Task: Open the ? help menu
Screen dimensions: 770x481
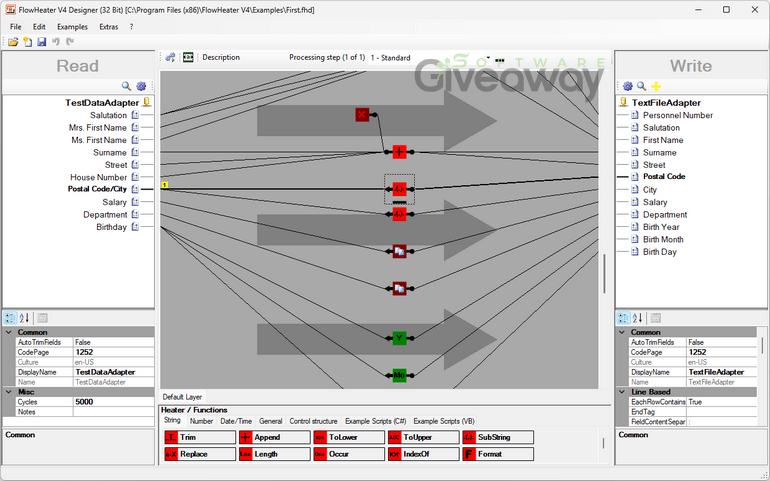Action: point(131,27)
